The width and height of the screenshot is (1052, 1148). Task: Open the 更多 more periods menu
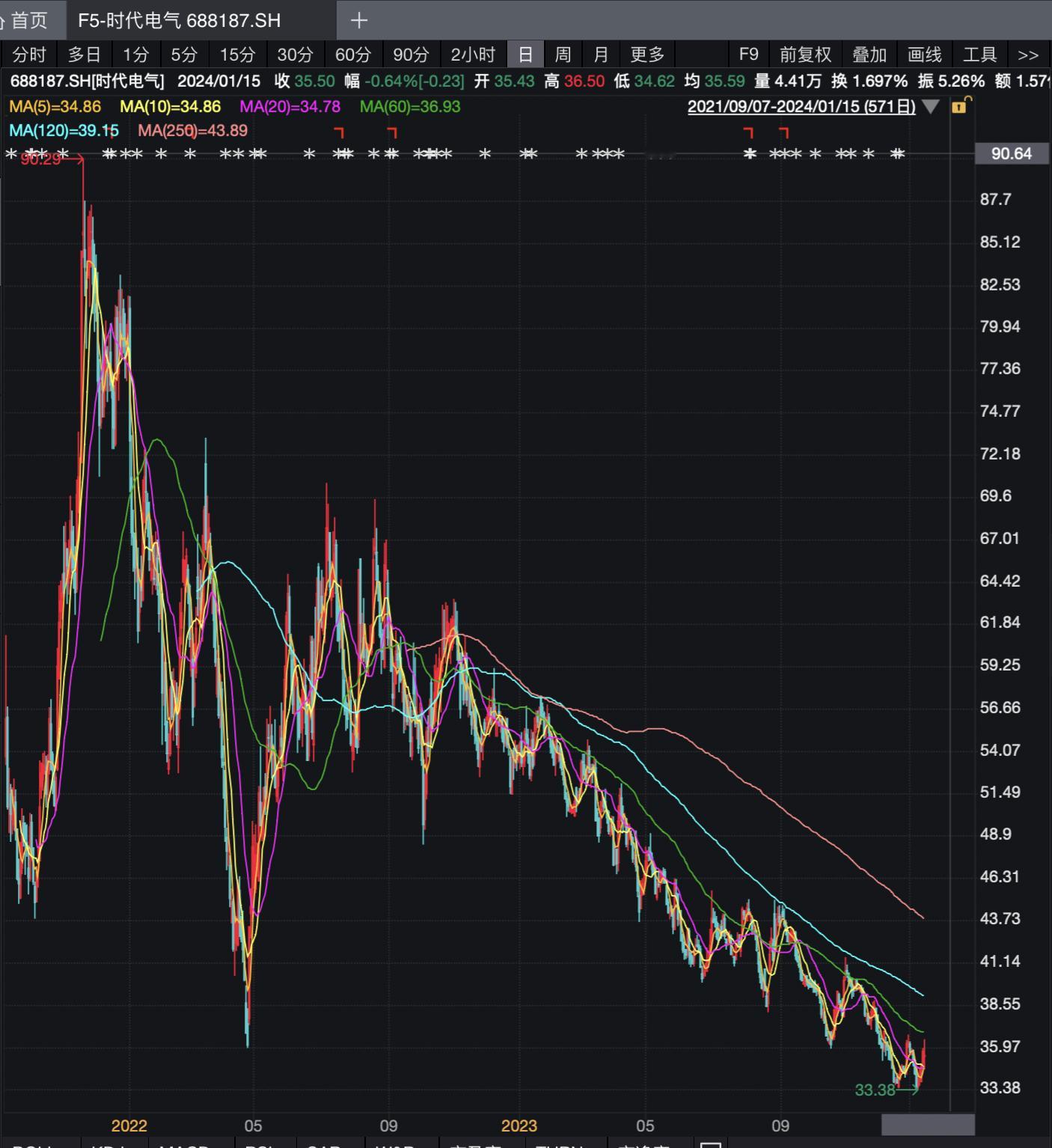point(647,55)
